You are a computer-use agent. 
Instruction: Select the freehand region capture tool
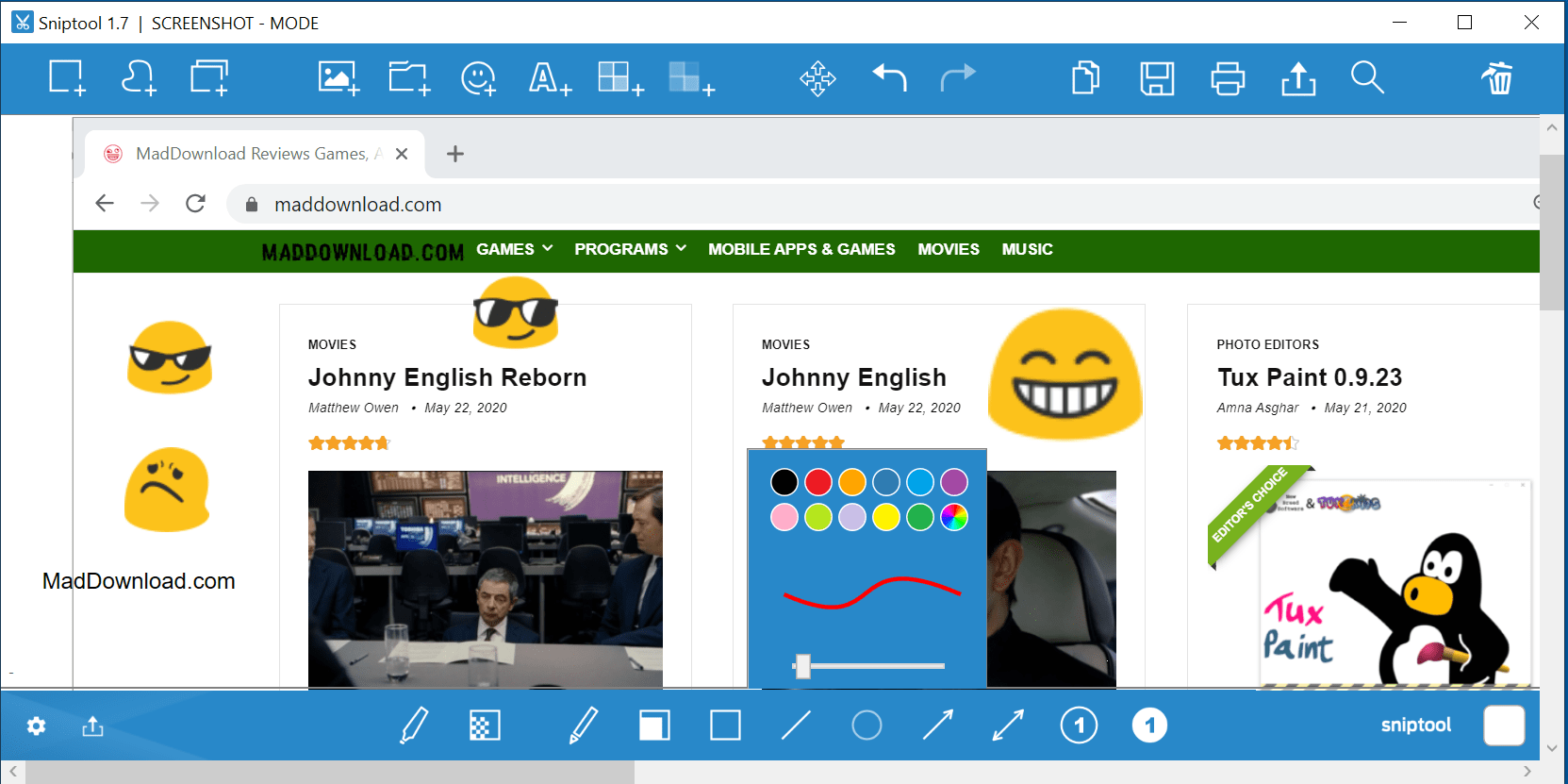tap(139, 77)
